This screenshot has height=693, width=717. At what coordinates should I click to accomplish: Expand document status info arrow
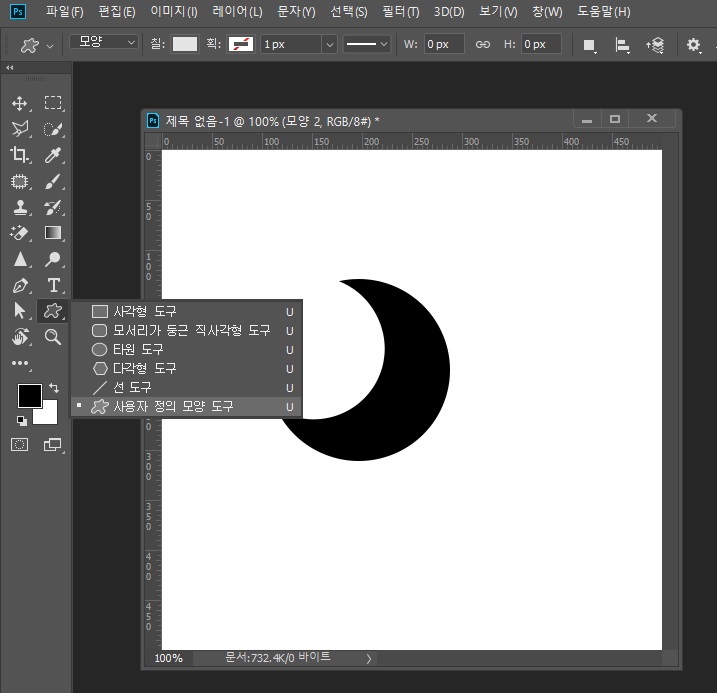[369, 659]
